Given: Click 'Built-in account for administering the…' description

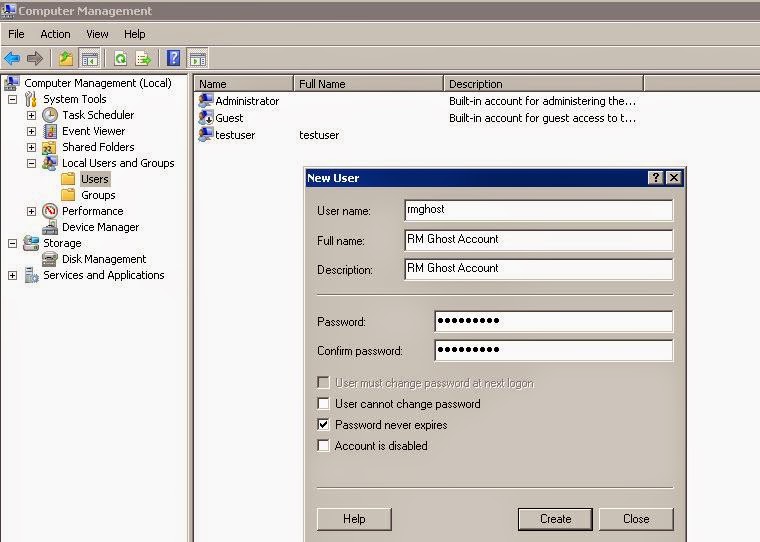Looking at the screenshot, I should 542,101.
